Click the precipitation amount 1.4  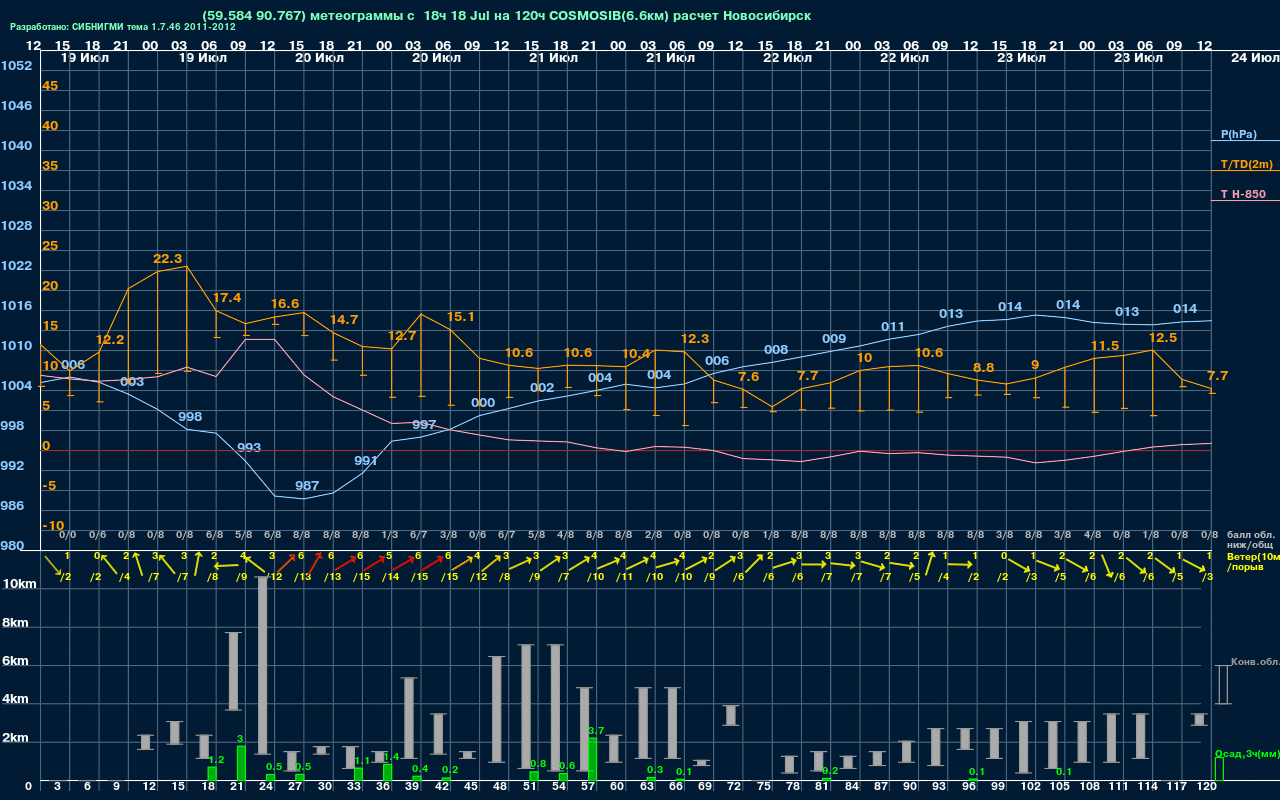pyautogui.click(x=391, y=756)
